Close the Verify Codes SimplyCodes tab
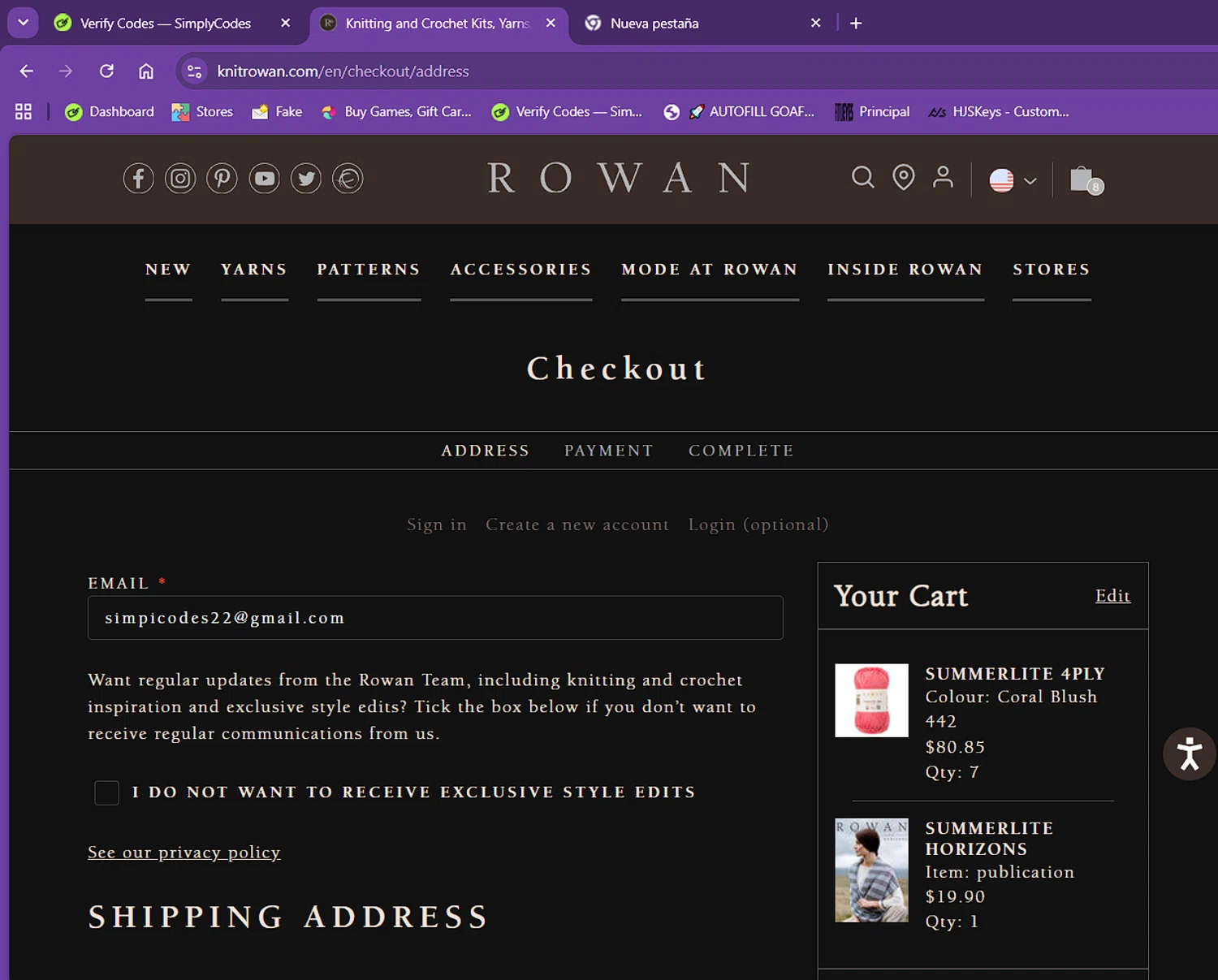Screen dimensions: 1218x980 tap(286, 24)
